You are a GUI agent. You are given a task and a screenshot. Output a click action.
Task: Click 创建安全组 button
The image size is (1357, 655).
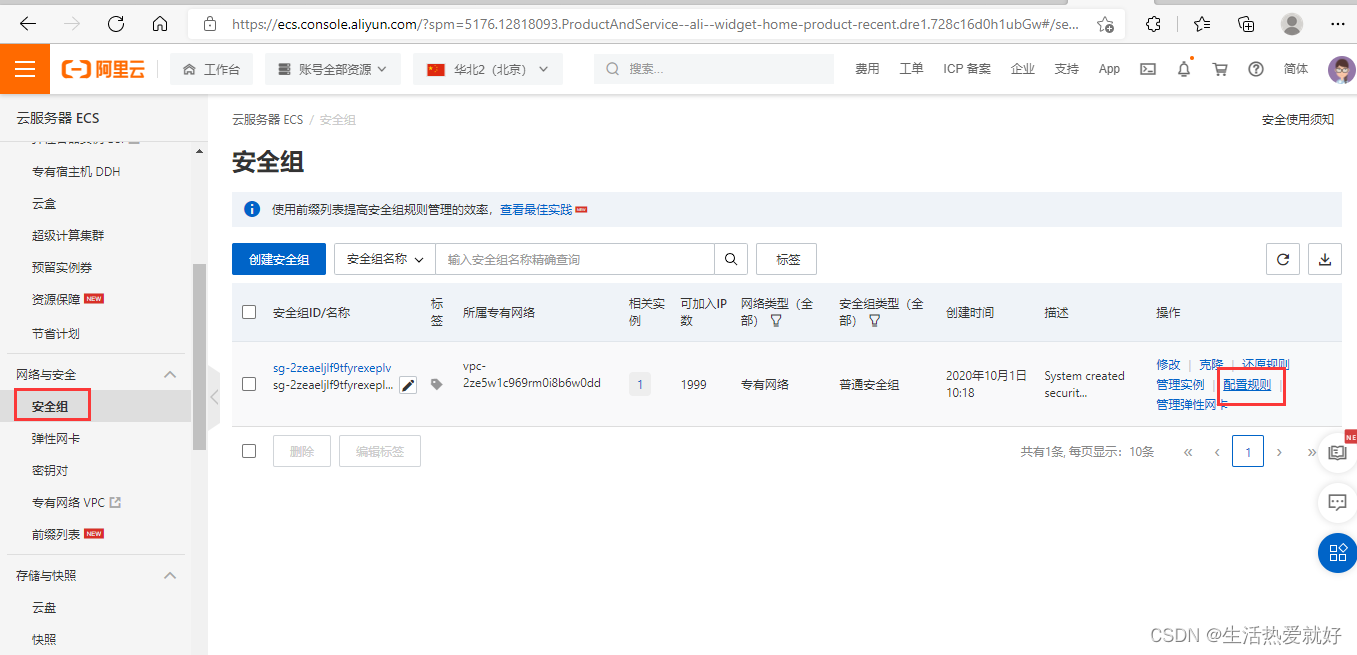click(278, 259)
